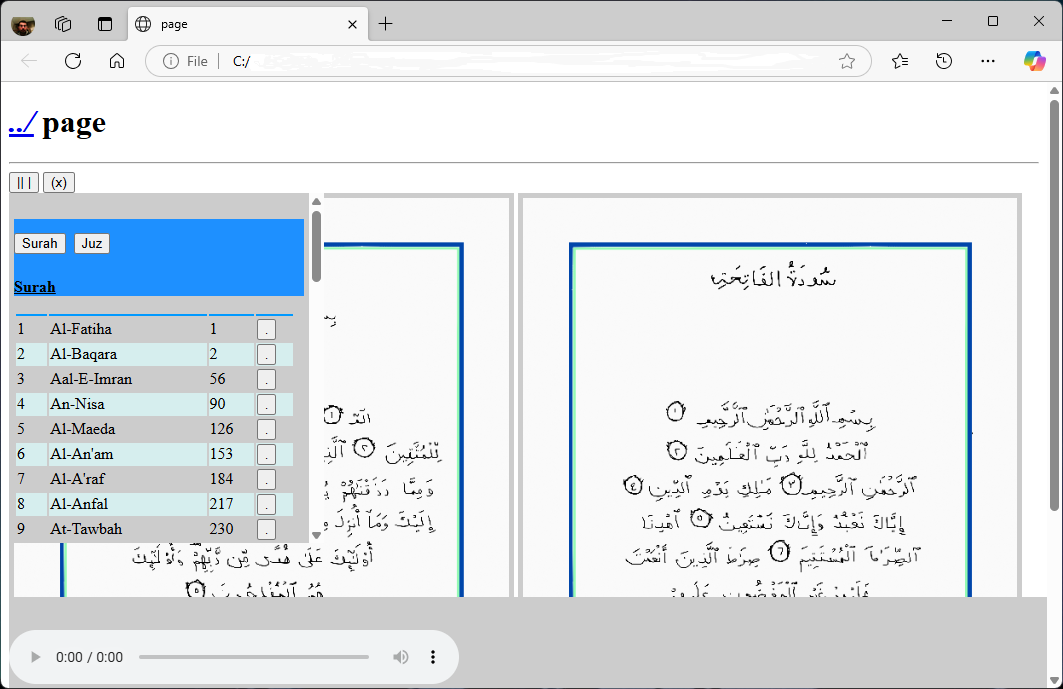Screen dimensions: 1063x689
Task: Toggle the sidebar with || button
Action: pos(24,182)
